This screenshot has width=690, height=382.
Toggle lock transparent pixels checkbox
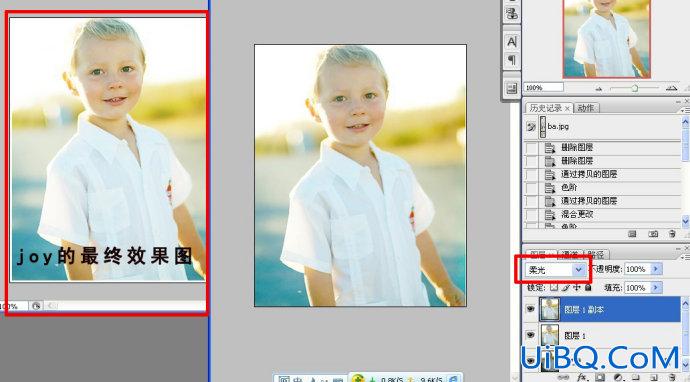pyautogui.click(x=554, y=288)
